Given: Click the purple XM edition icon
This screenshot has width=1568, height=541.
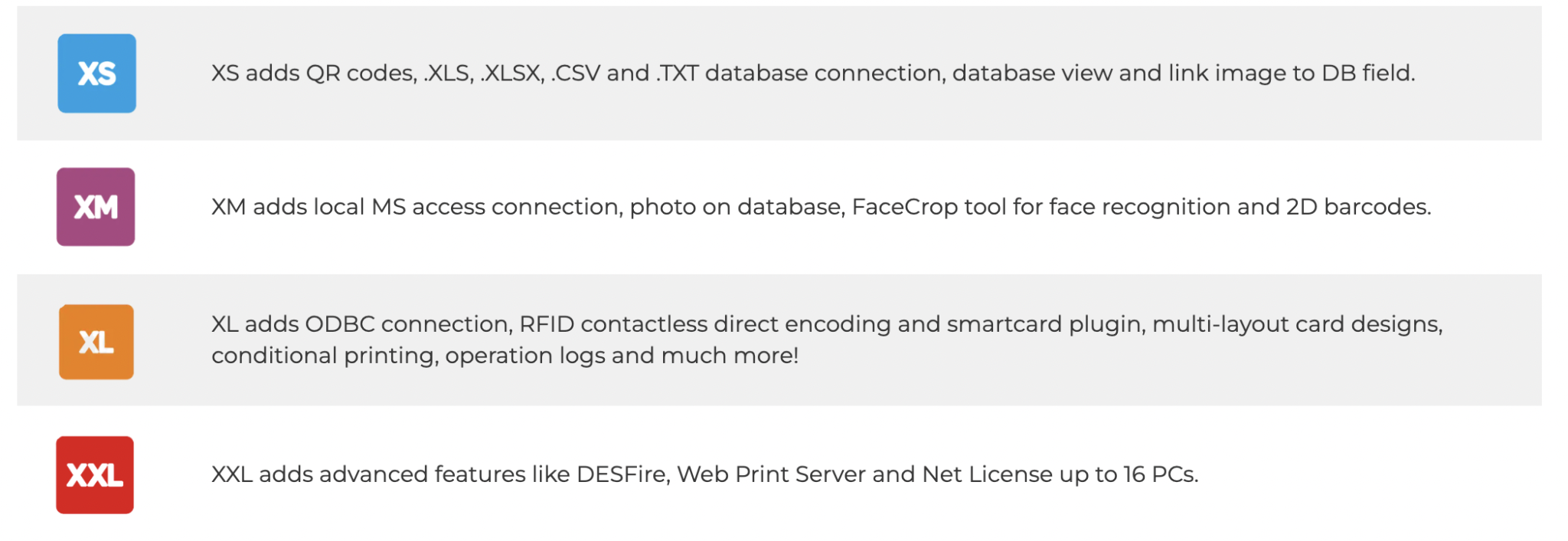Looking at the screenshot, I should (96, 207).
